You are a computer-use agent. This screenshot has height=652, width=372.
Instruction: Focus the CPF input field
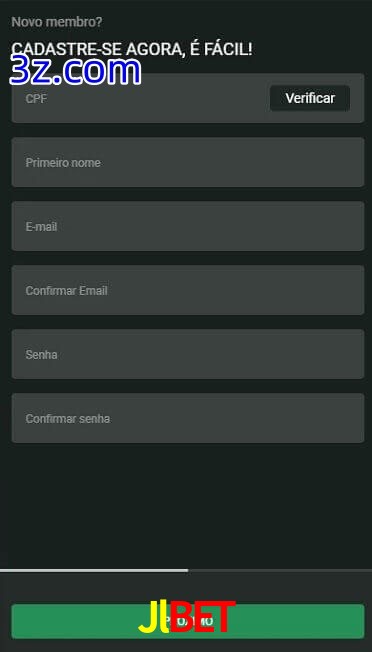(x=140, y=98)
